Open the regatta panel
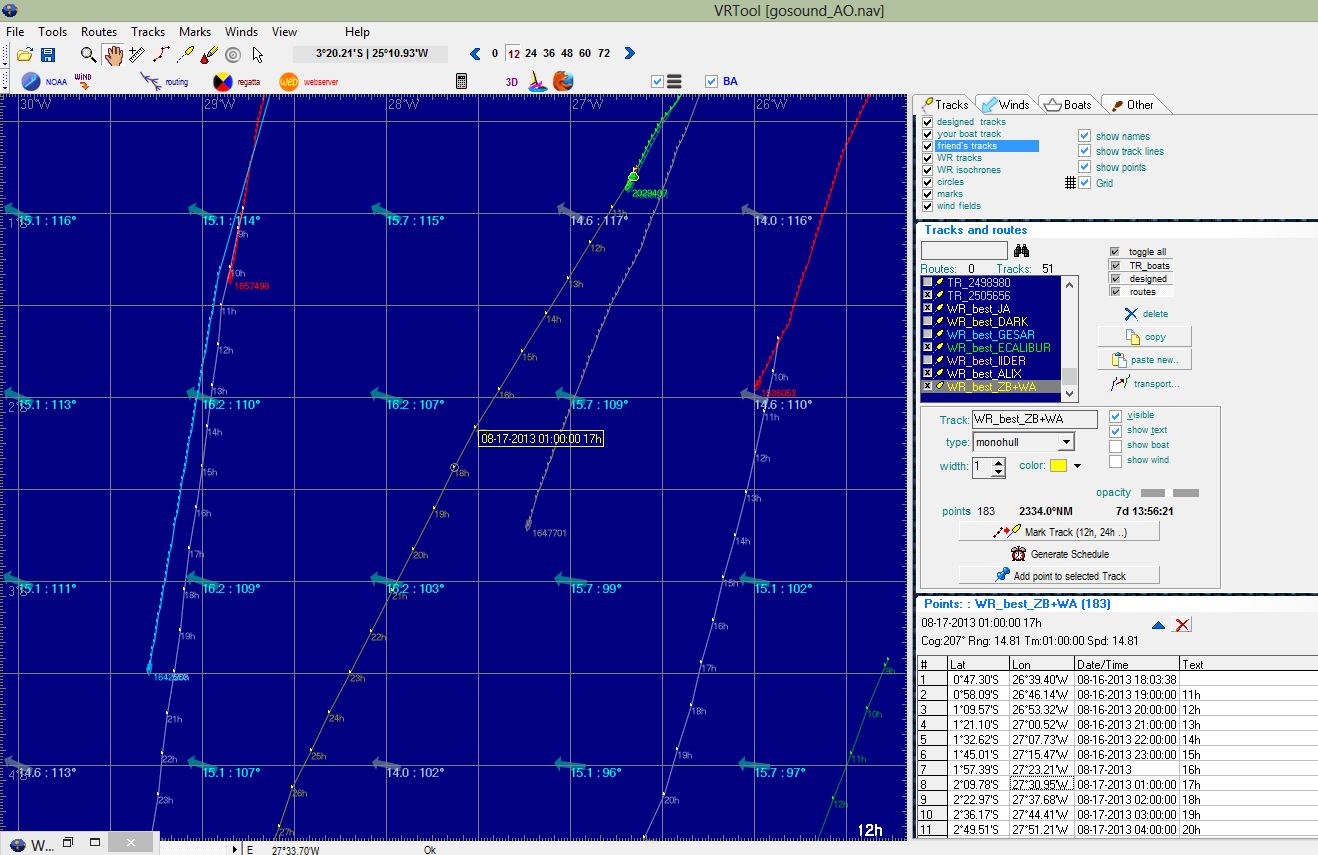 click(x=237, y=81)
